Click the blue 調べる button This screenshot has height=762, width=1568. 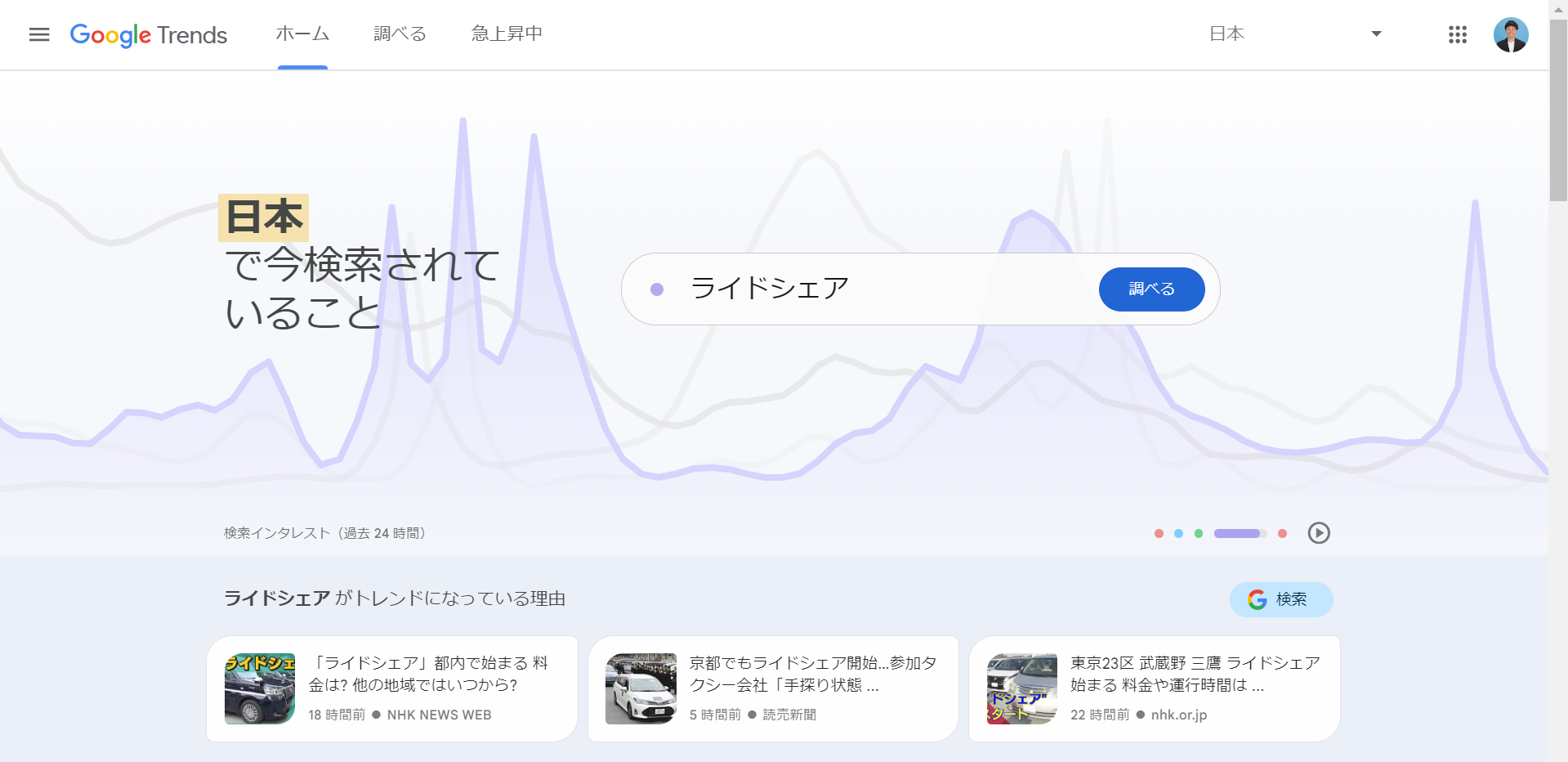coord(1151,289)
